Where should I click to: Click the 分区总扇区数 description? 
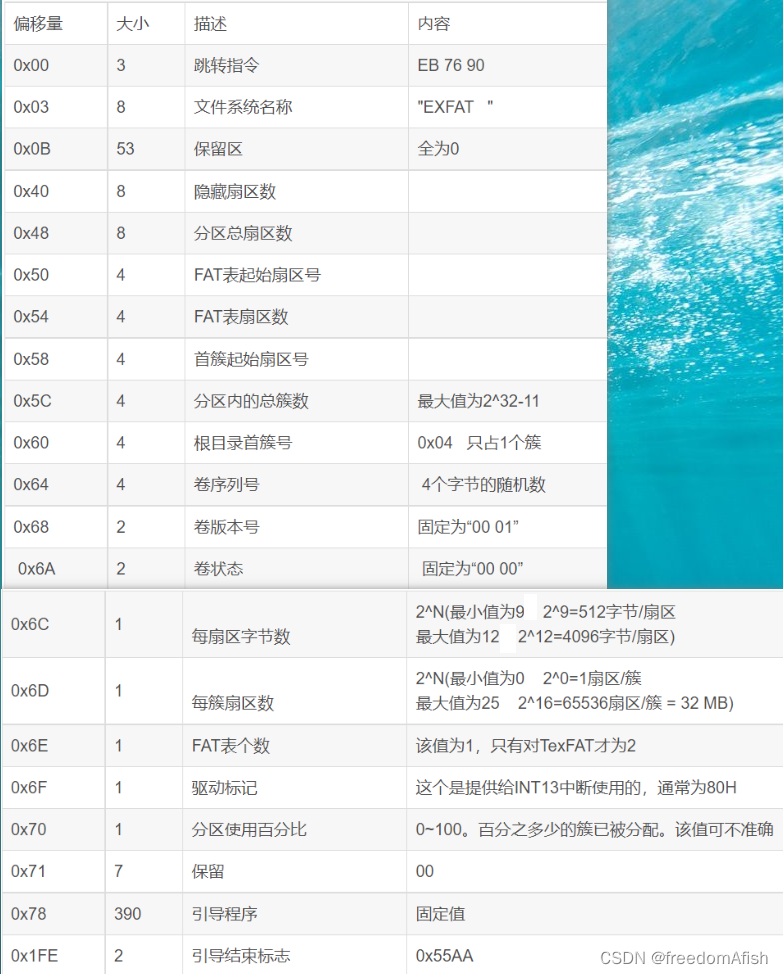pos(243,233)
